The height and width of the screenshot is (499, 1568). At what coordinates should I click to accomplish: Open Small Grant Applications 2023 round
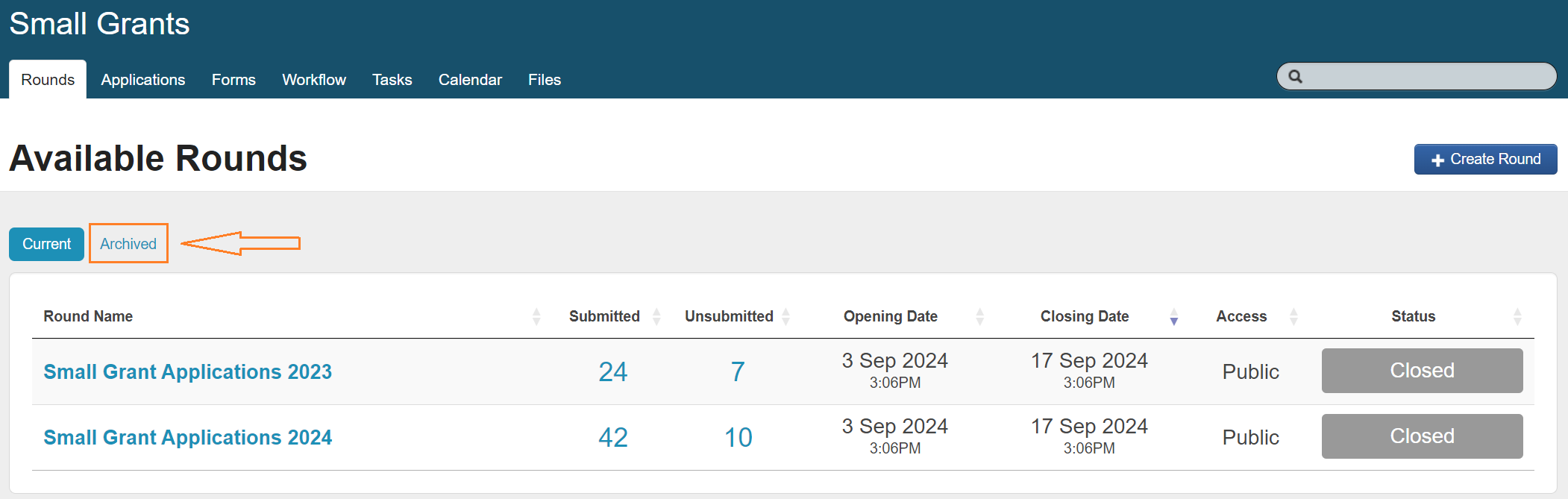point(188,371)
